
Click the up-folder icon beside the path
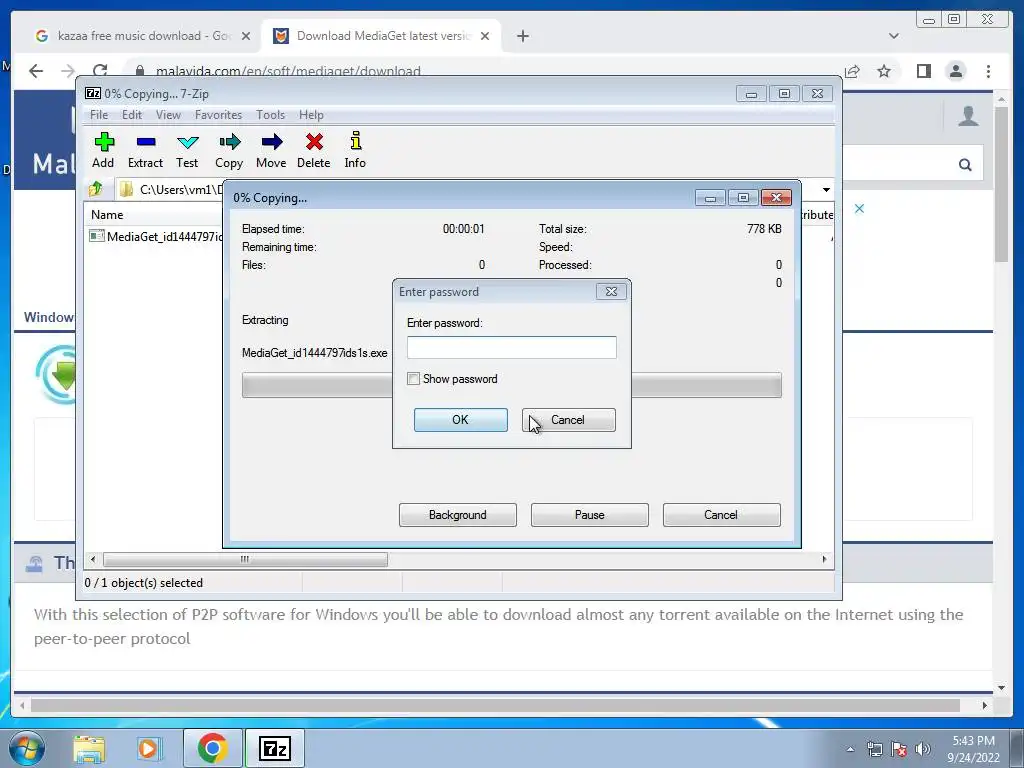pyautogui.click(x=96, y=189)
